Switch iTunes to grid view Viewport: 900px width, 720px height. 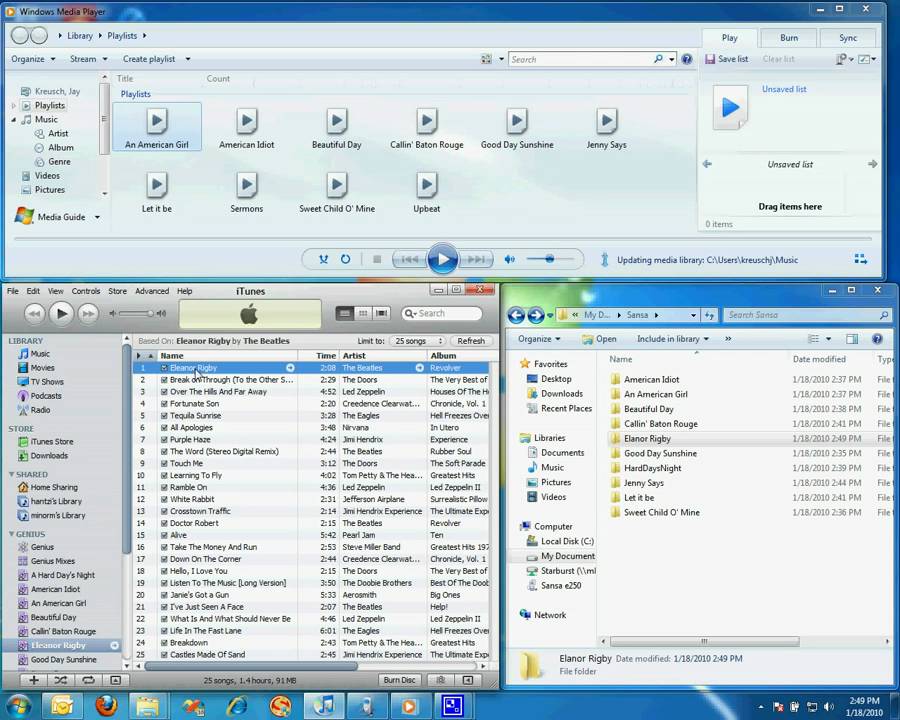click(x=363, y=313)
